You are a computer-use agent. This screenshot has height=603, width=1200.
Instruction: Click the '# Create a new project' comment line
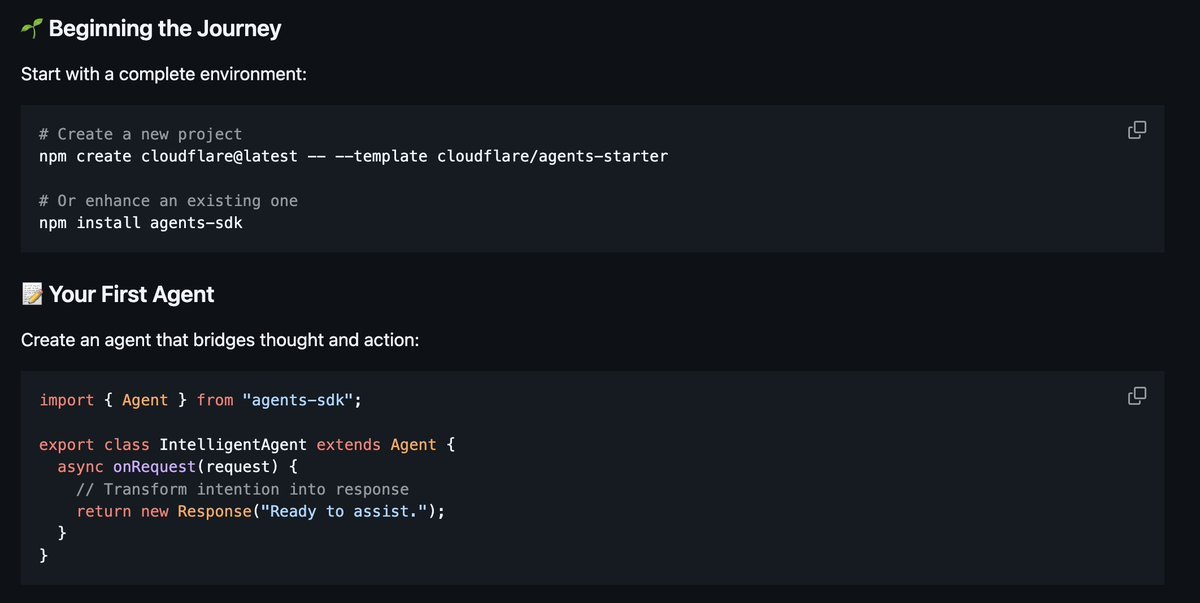coord(140,134)
